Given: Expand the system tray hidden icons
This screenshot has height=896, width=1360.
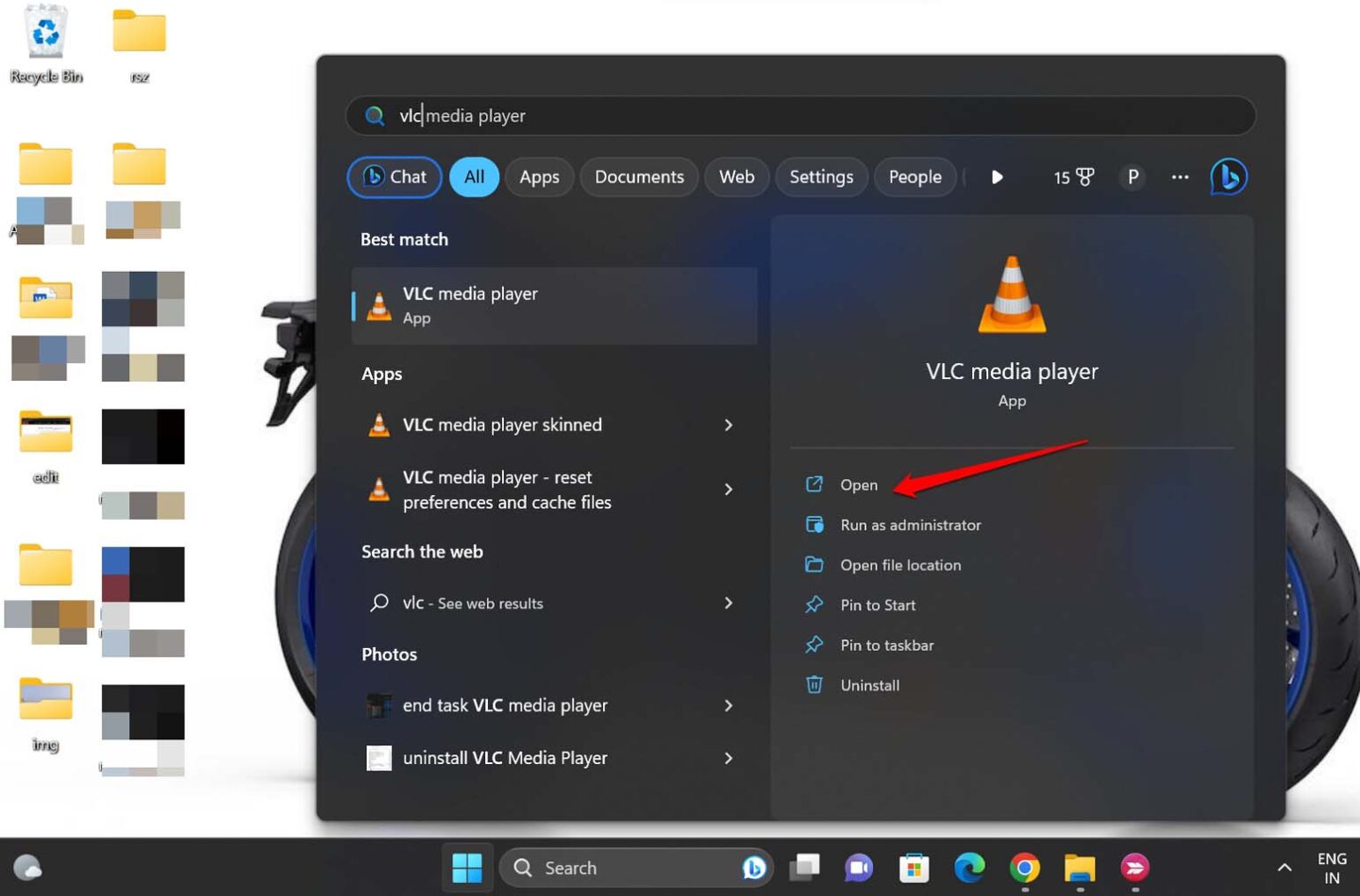Looking at the screenshot, I should 1284,868.
